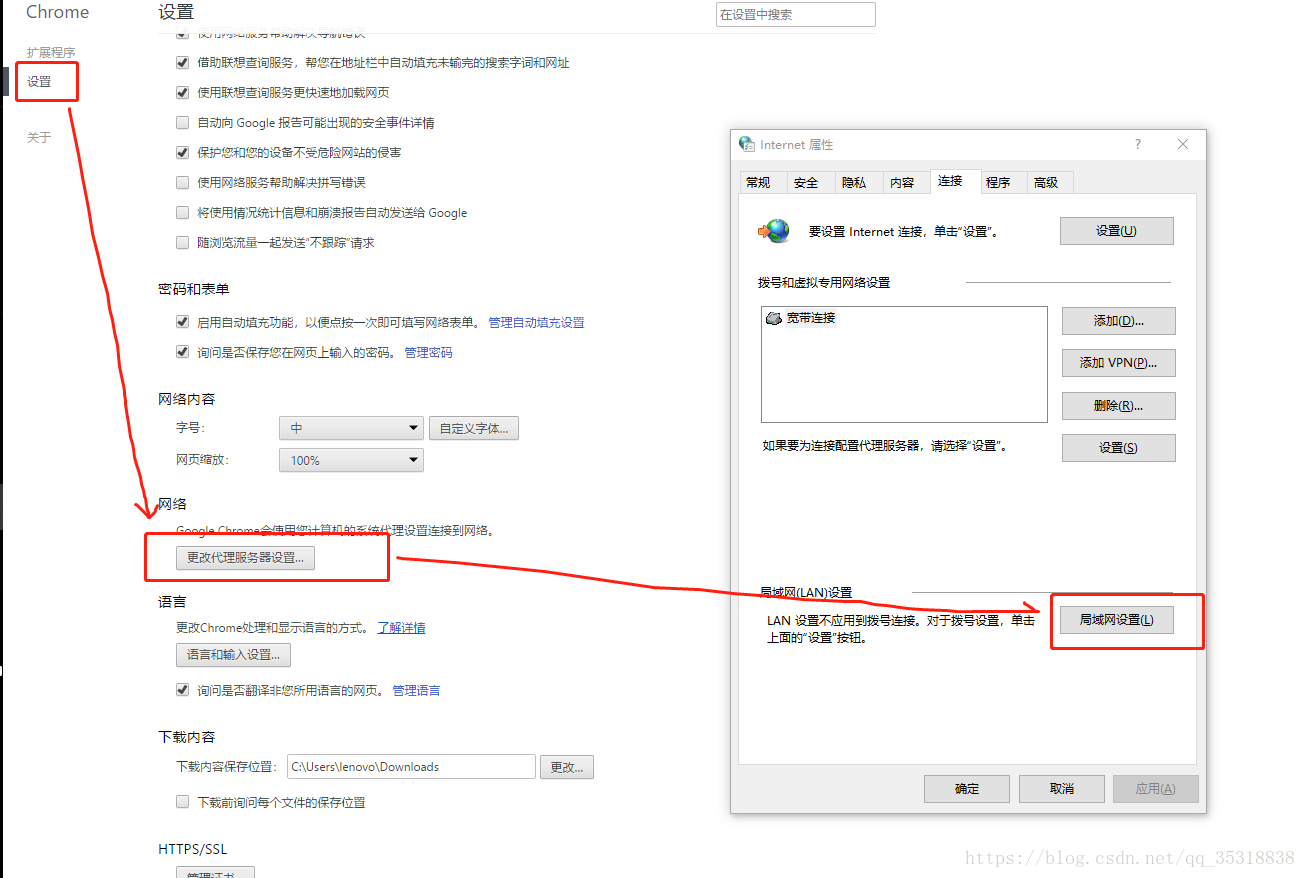
Task: Enable 自动向 Google 报告安全事件详情
Action: [x=182, y=122]
